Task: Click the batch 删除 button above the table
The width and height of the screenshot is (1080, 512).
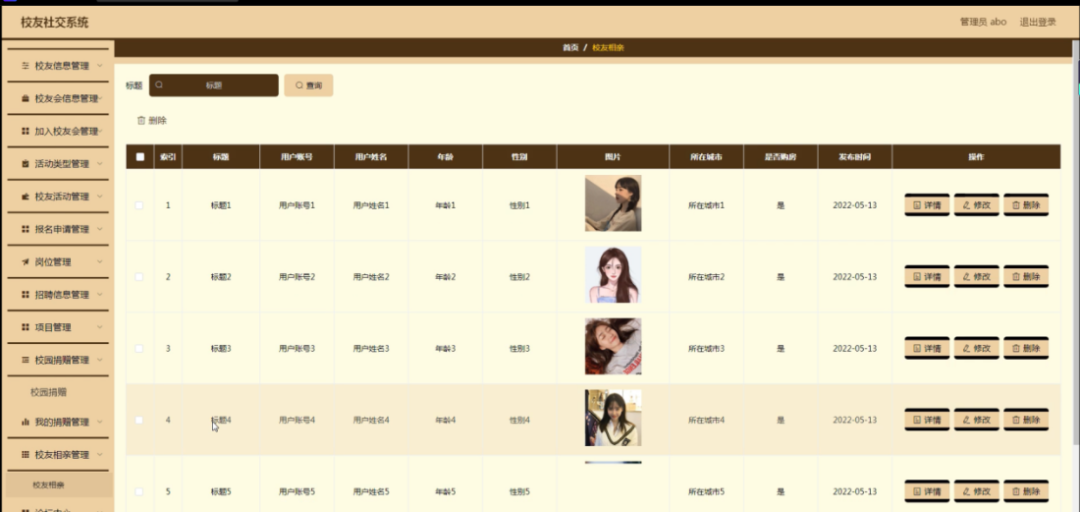Action: [152, 121]
